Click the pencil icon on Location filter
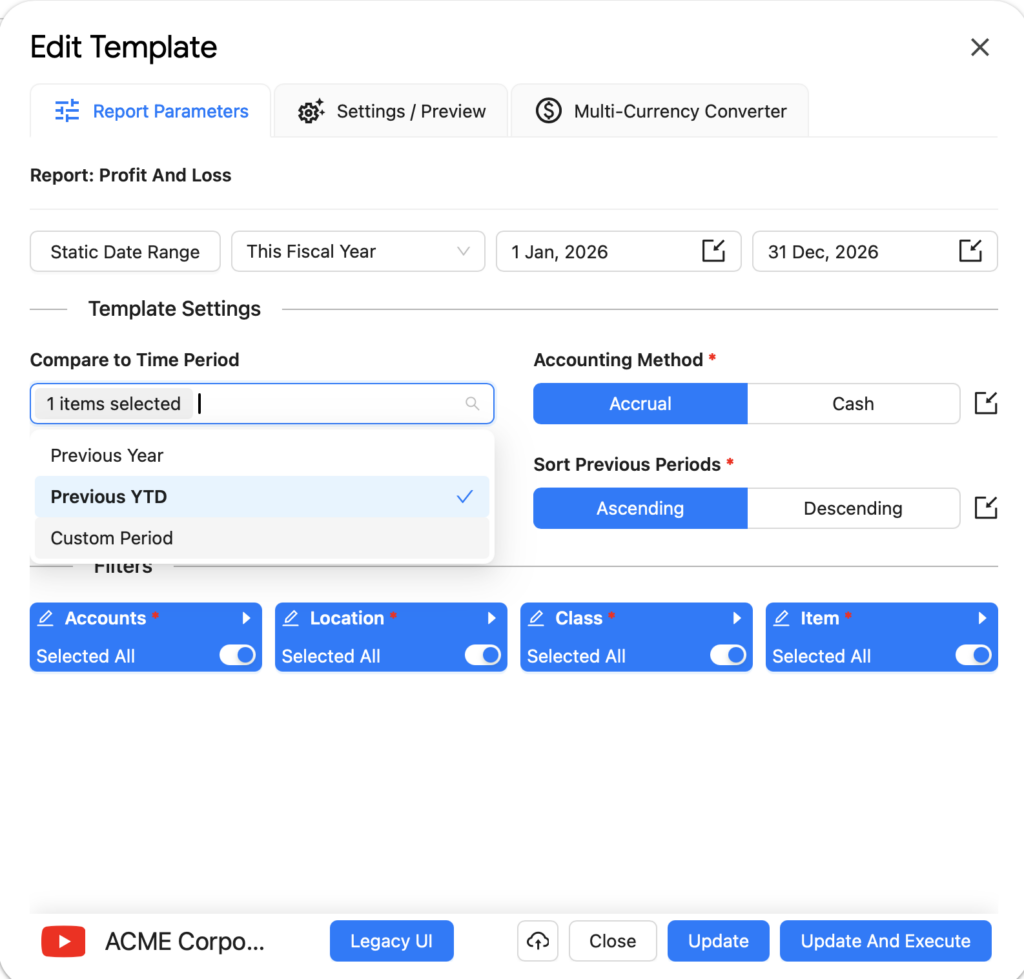Screen dimensions: 1024x979 point(290,618)
